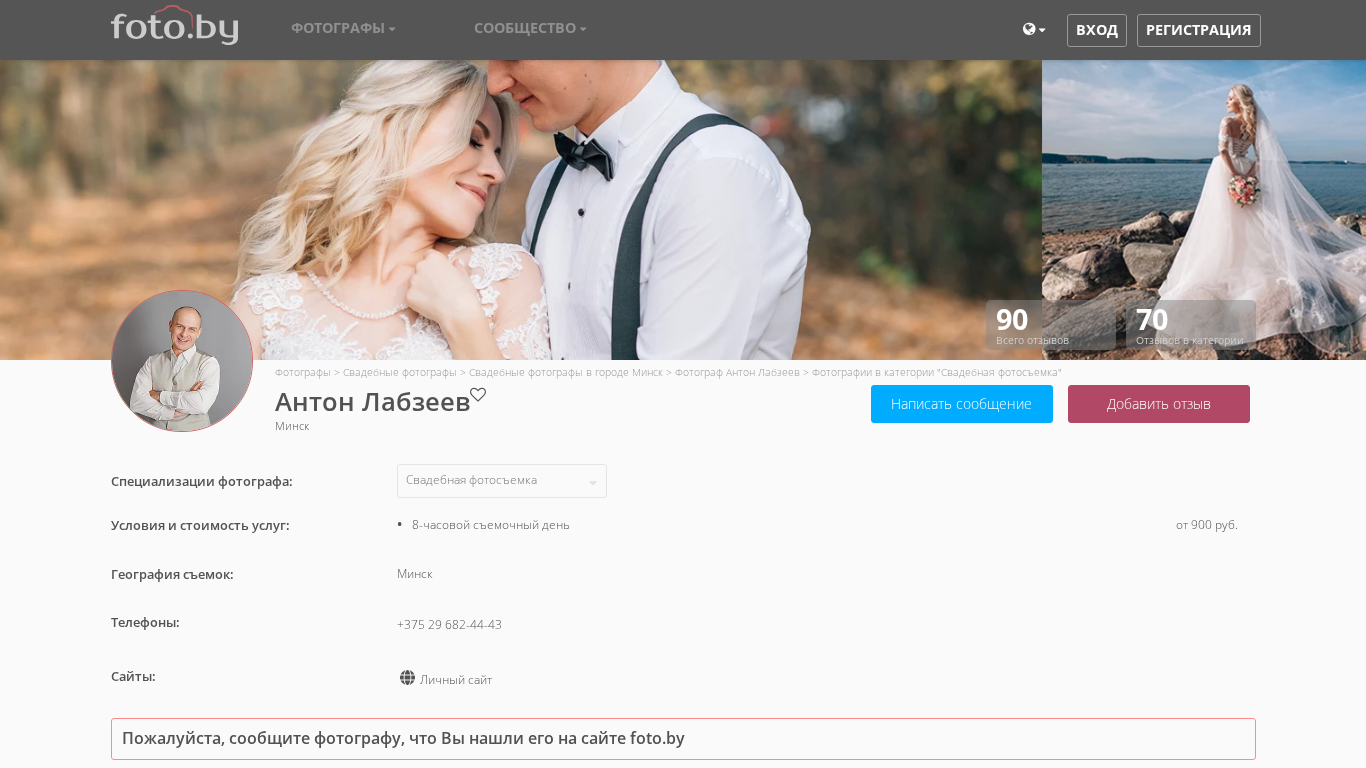This screenshot has width=1366, height=768.
Task: Expand the Свадебная фотосъемка specialization dropdown
Action: click(502, 481)
